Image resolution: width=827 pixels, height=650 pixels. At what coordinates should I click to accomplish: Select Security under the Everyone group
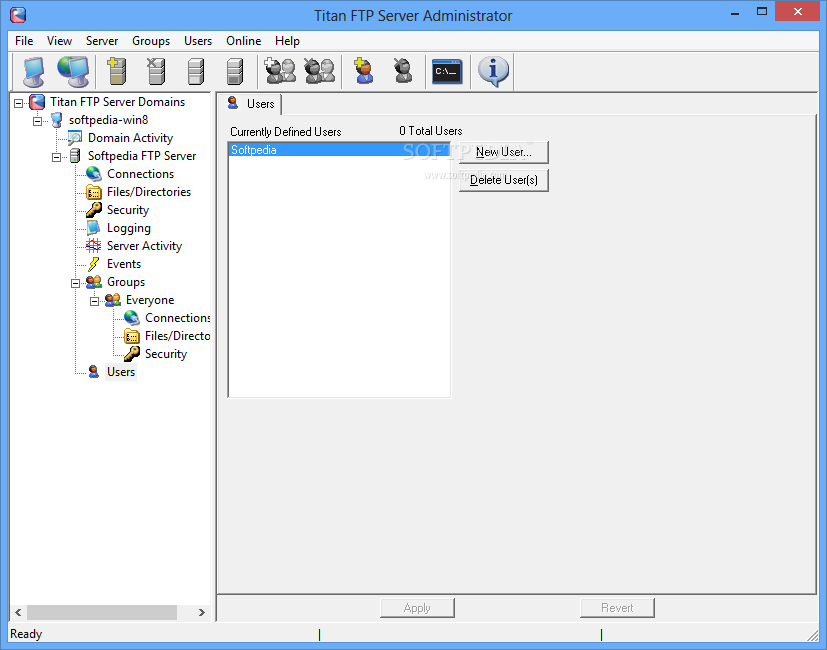tap(166, 354)
